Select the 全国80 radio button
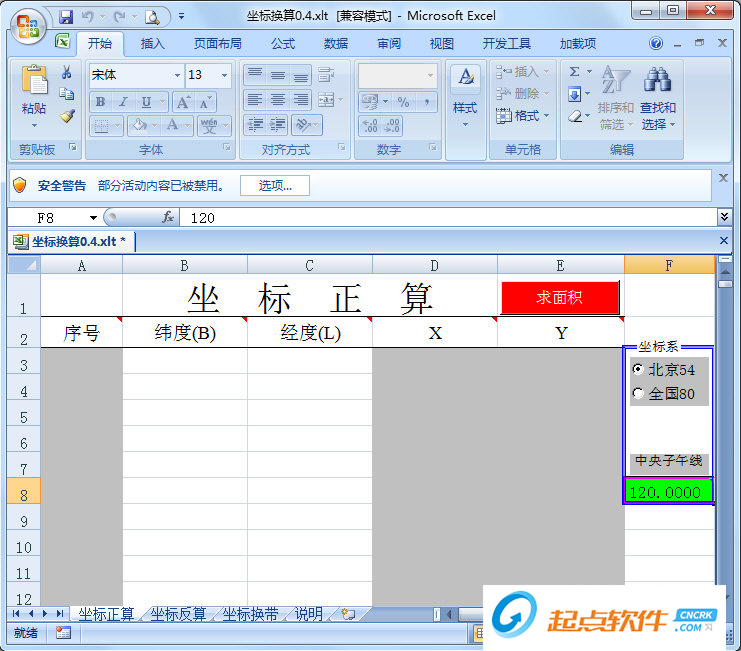The image size is (741, 651). (638, 393)
